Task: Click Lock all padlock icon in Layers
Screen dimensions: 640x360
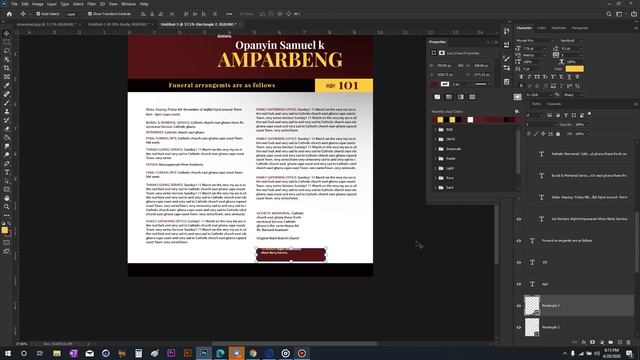Action: point(558,134)
